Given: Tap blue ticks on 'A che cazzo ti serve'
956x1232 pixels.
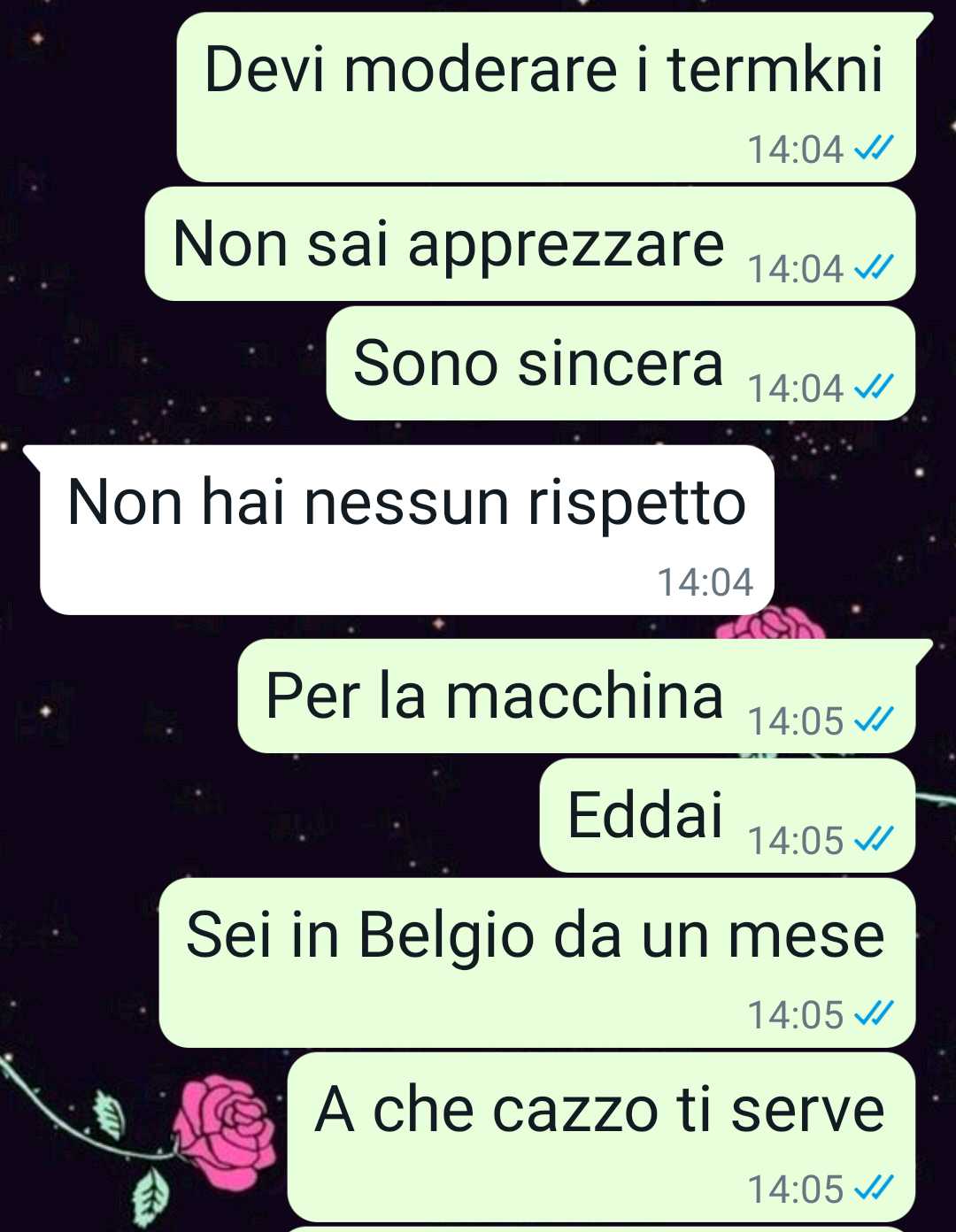Looking at the screenshot, I should tap(873, 1188).
